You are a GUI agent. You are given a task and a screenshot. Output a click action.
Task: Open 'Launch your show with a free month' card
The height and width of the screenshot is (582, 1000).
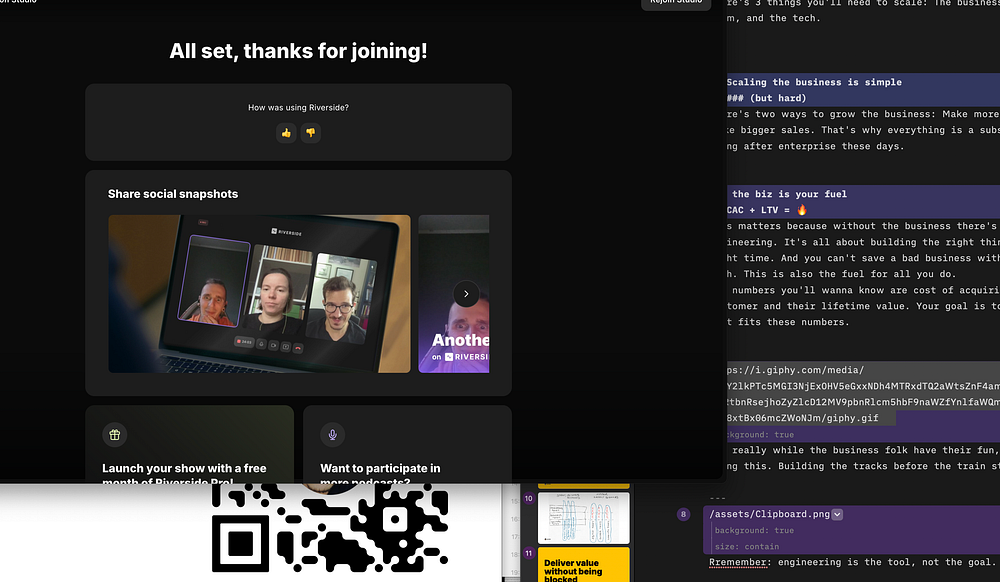tap(189, 444)
